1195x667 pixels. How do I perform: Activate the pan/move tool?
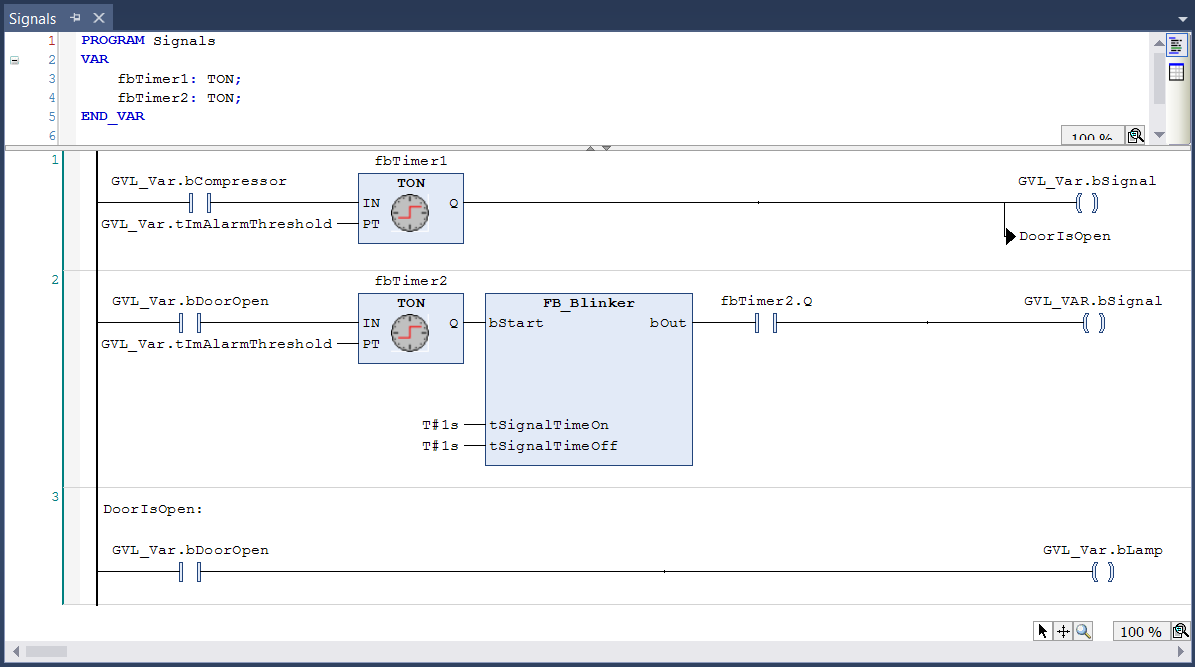pos(1063,631)
